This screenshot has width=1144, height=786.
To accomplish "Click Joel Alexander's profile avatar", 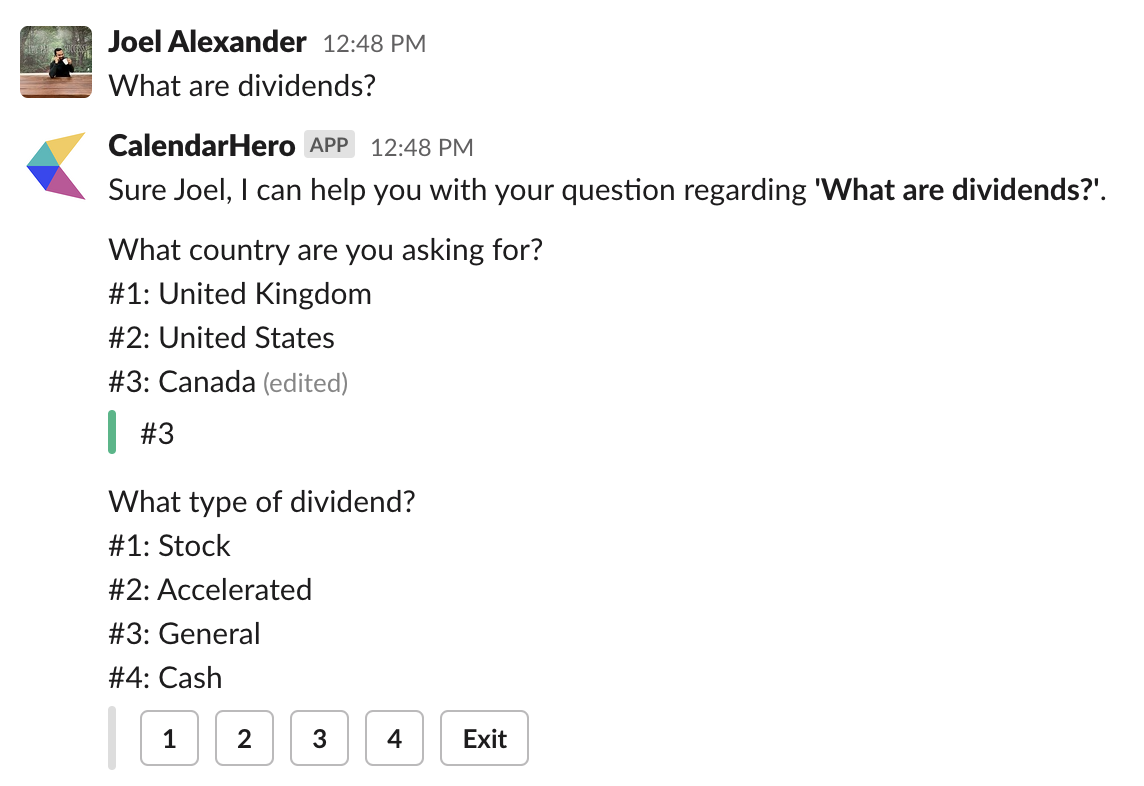I will coord(56,62).
